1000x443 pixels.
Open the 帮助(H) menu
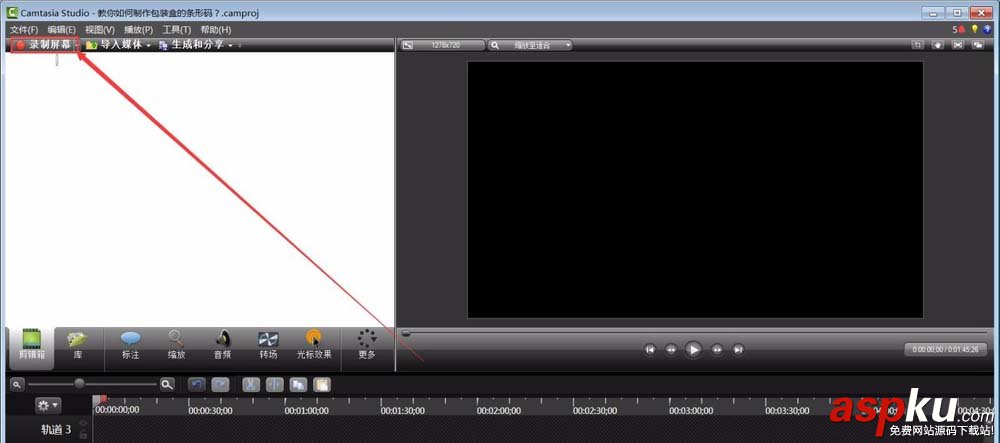click(x=216, y=29)
